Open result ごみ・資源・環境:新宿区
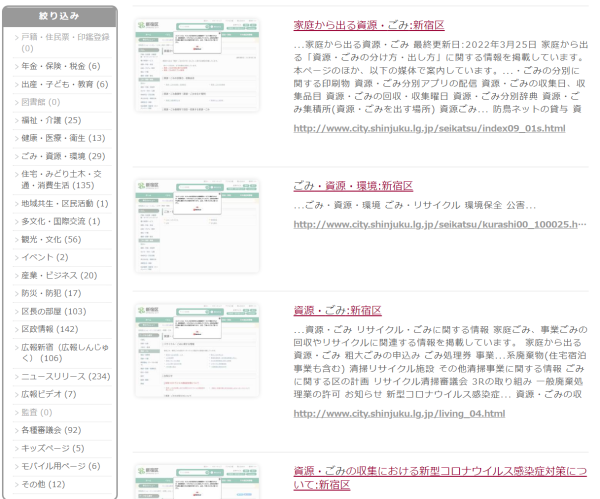Screen dimensions: 600x499 coord(353,186)
